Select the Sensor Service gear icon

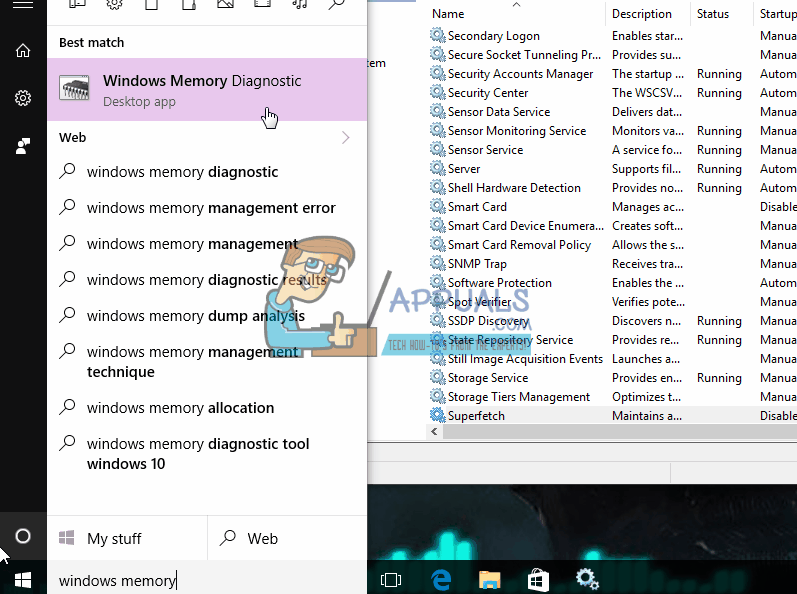click(437, 149)
